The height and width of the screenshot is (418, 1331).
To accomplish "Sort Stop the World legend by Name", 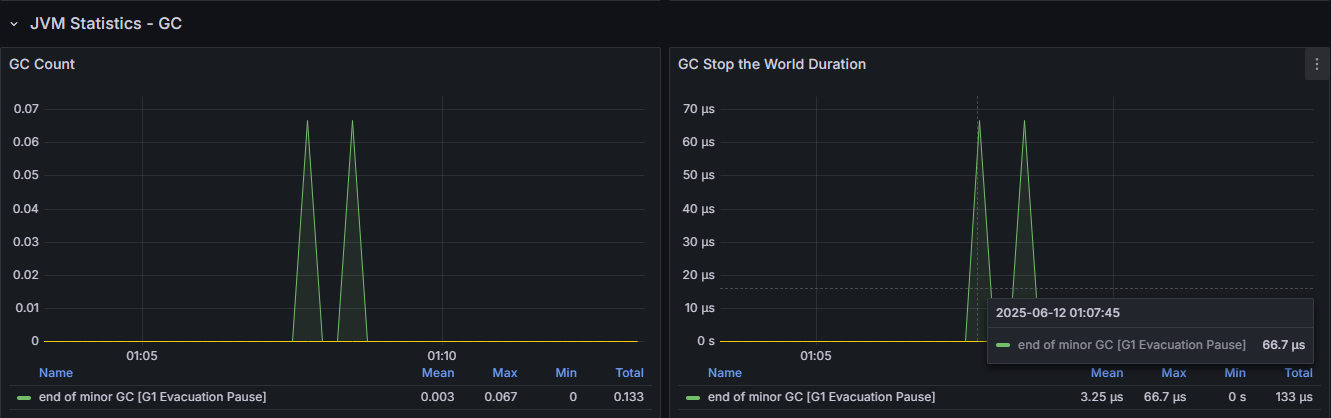I will pyautogui.click(x=724, y=373).
